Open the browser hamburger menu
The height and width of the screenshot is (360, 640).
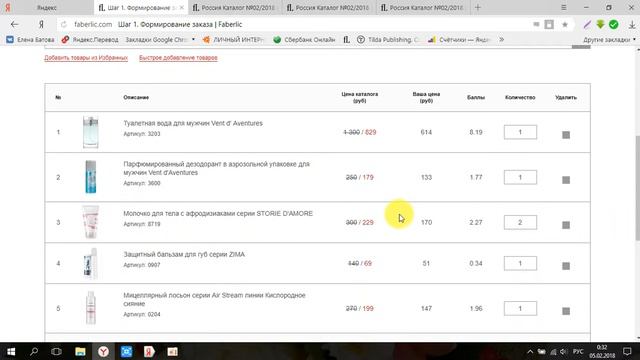click(564, 7)
